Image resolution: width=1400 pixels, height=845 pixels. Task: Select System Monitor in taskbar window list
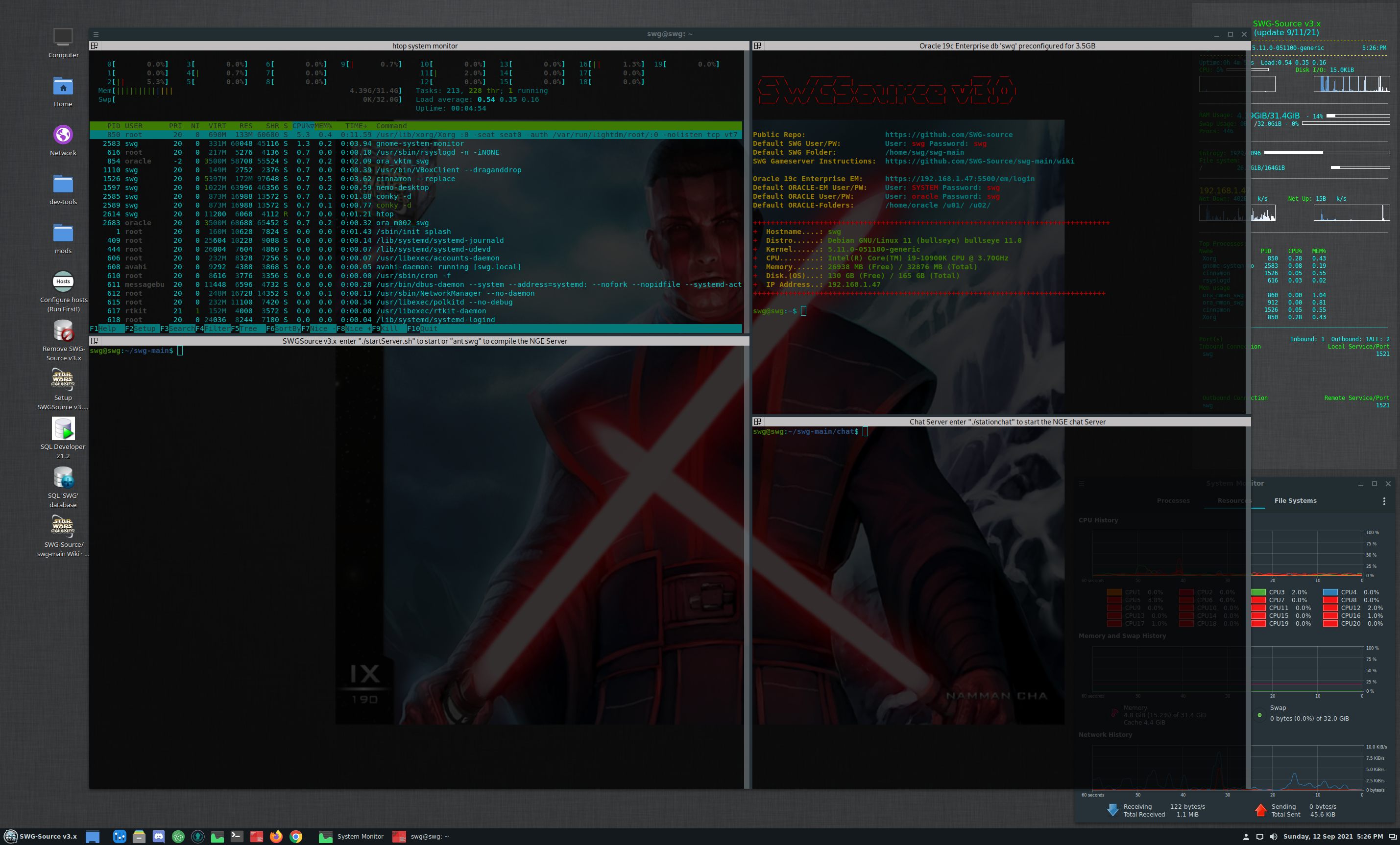point(351,837)
